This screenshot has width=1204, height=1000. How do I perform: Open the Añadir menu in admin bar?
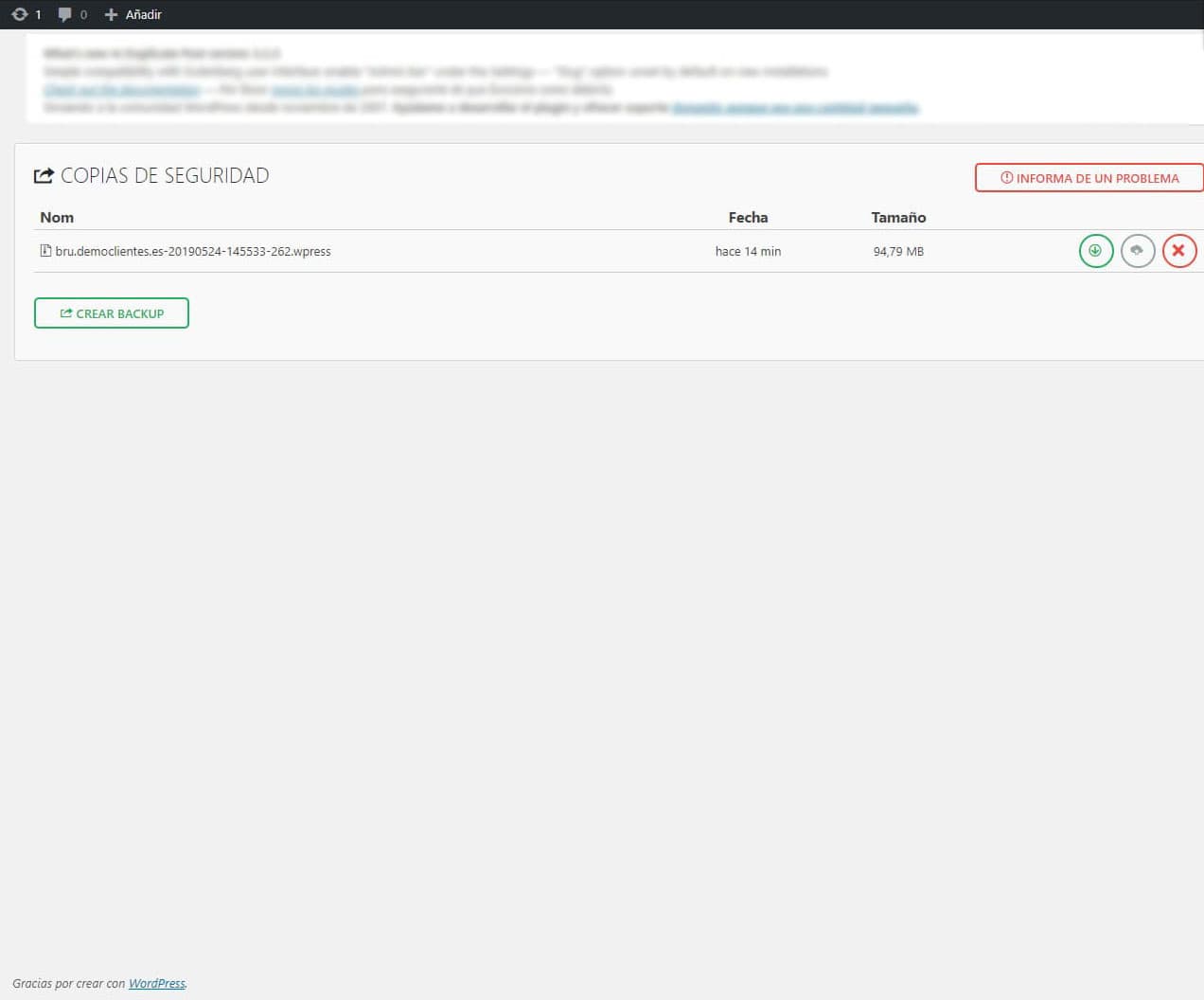point(133,14)
